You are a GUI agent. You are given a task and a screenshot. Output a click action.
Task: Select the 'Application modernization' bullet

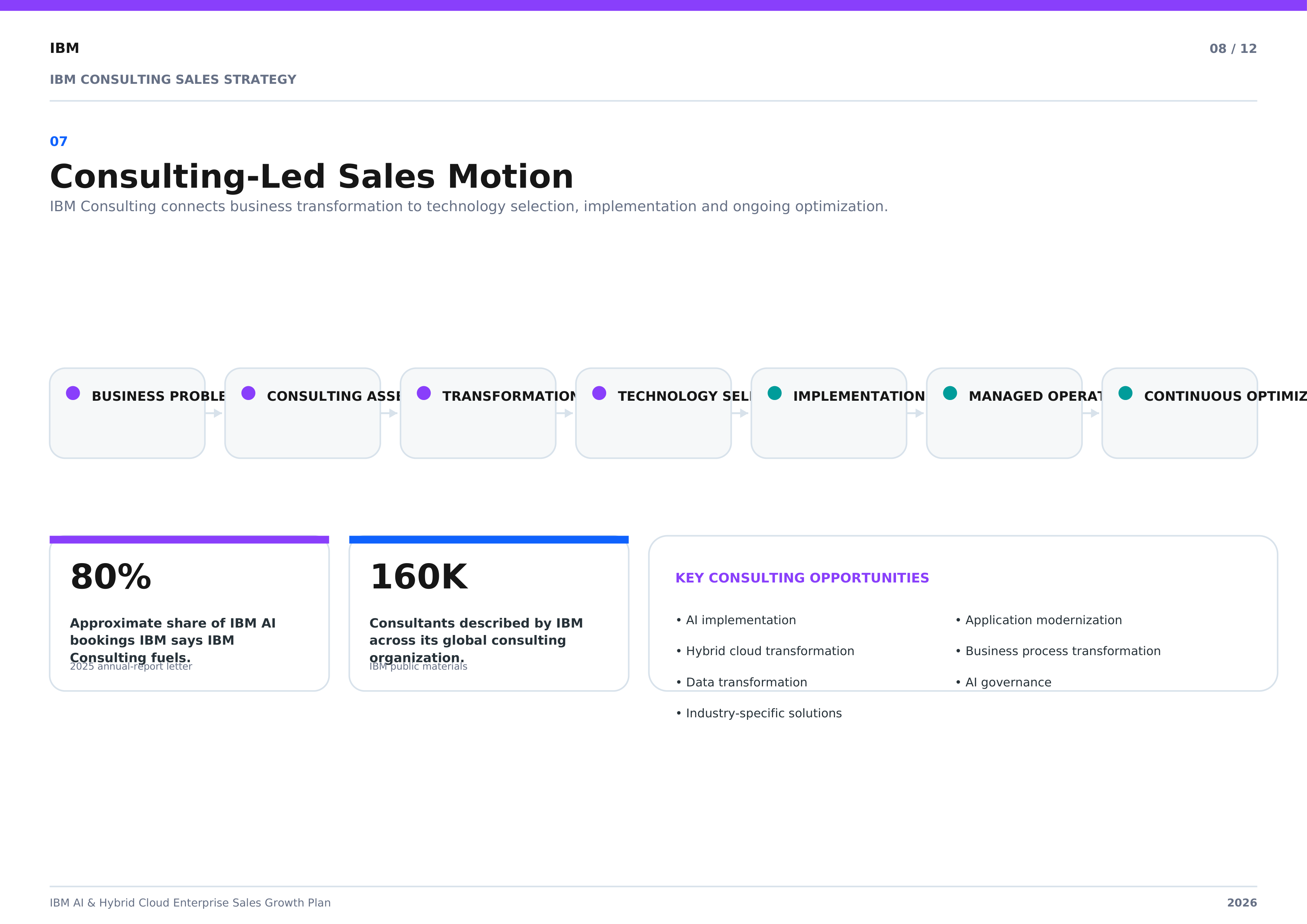(x=1038, y=620)
